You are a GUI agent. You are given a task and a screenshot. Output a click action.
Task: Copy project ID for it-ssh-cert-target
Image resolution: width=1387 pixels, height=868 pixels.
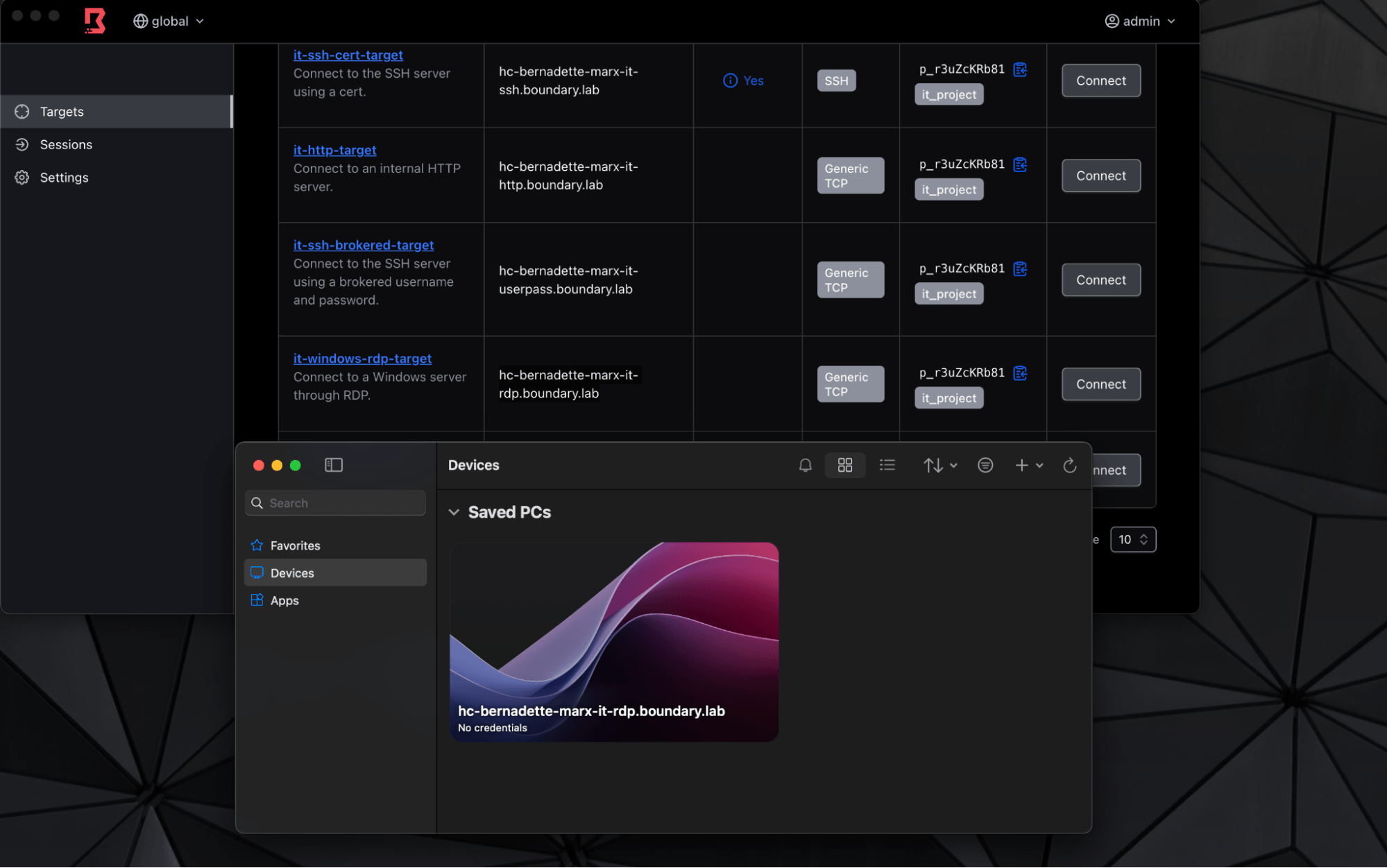click(x=1019, y=69)
